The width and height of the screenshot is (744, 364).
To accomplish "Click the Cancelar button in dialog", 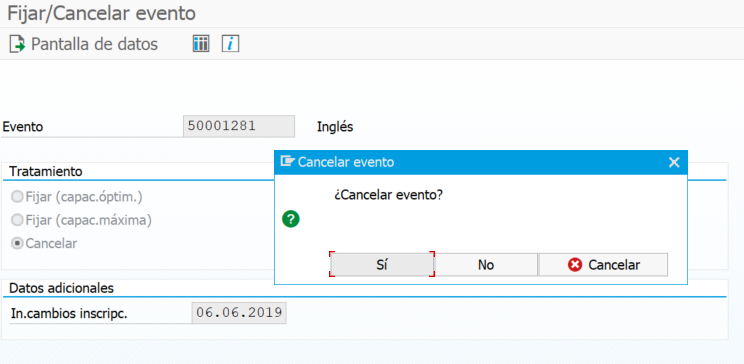I will pyautogui.click(x=603, y=265).
